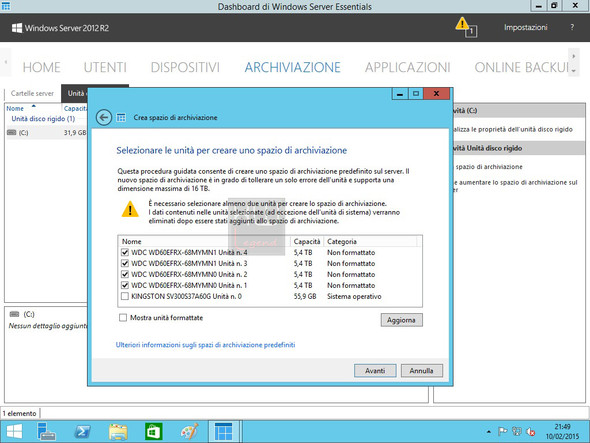The height and width of the screenshot is (443, 590).
Task: Open PowerShell from the taskbar
Action: tap(82, 432)
